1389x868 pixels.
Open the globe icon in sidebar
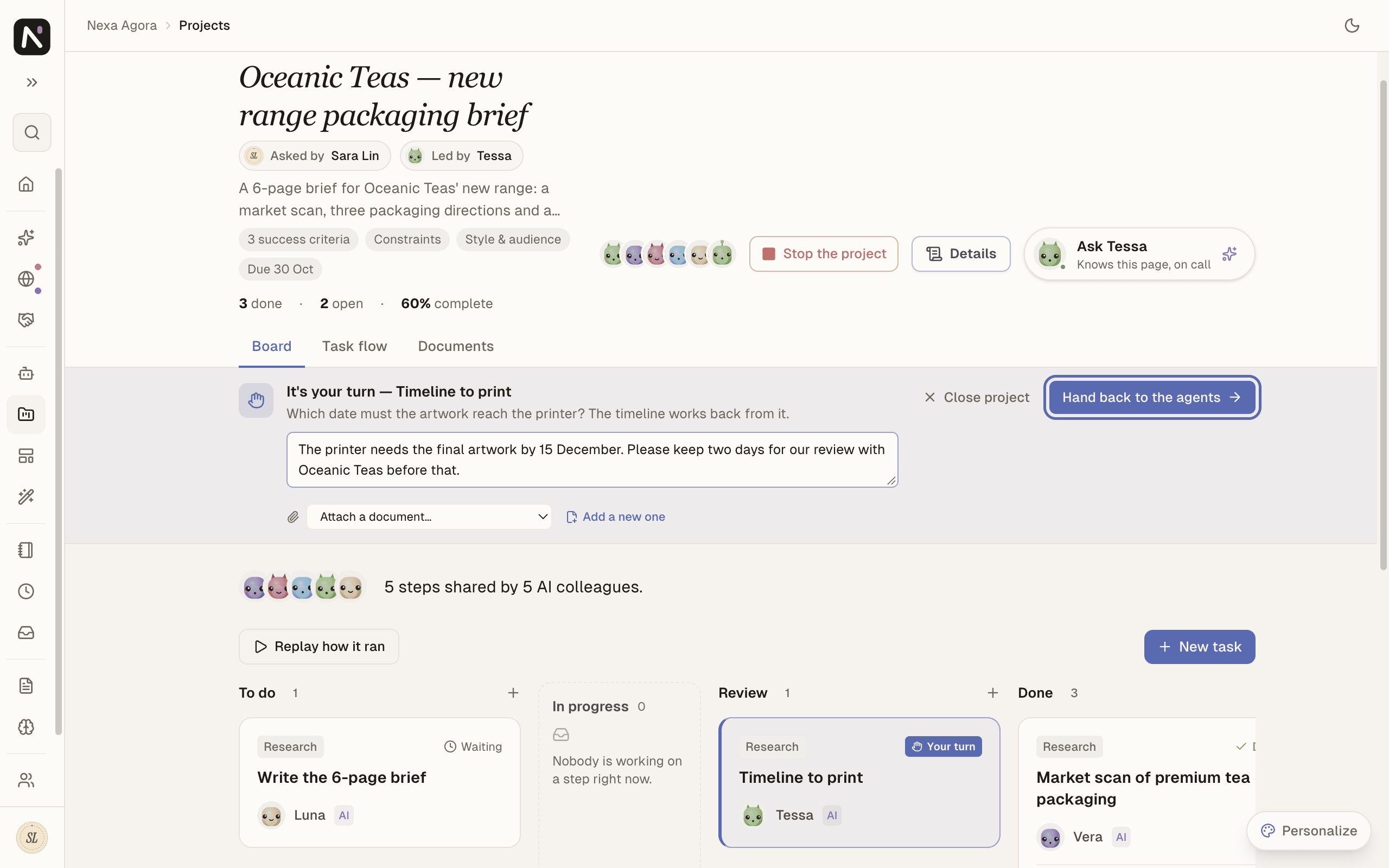point(26,279)
